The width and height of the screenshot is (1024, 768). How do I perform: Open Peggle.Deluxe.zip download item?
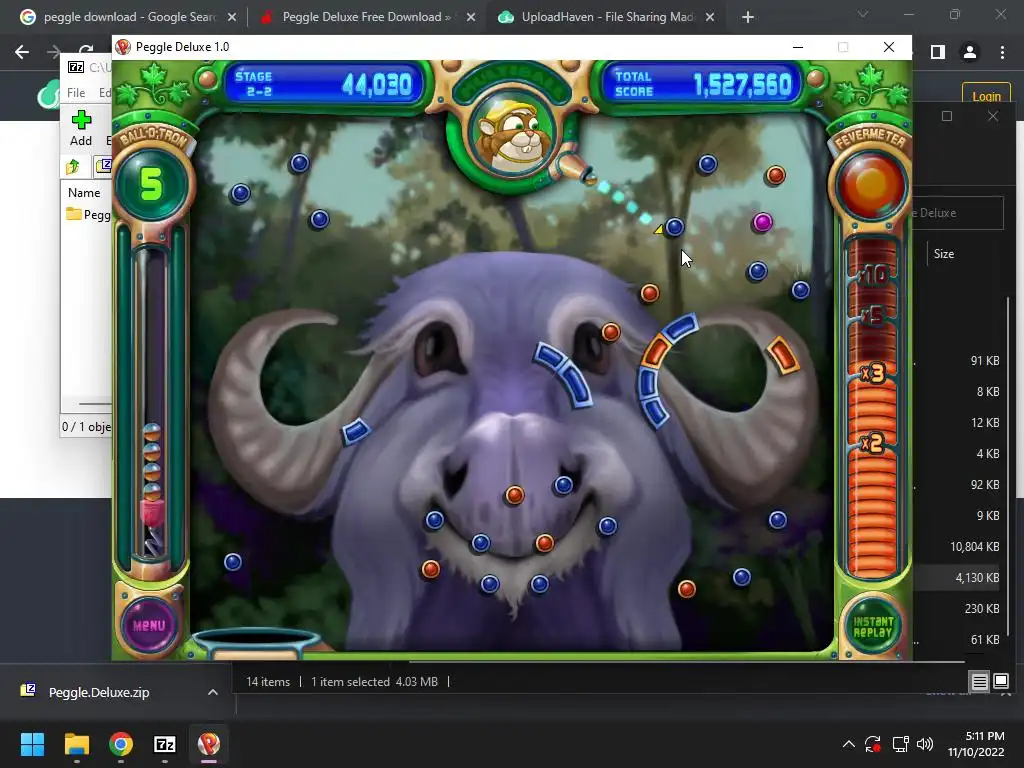99,692
